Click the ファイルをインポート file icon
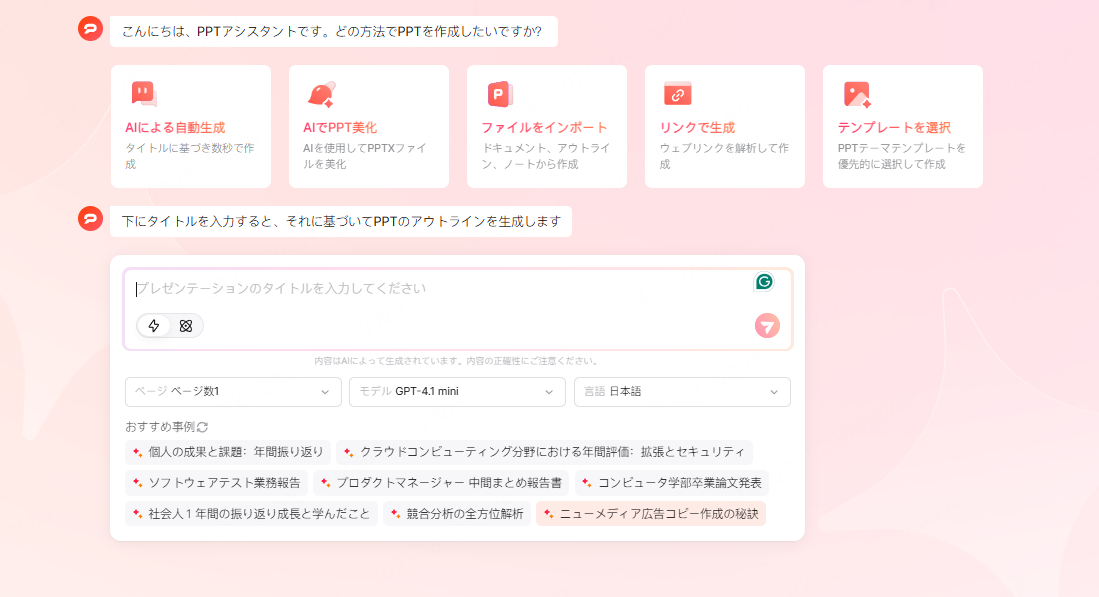The height and width of the screenshot is (597, 1099). [x=498, y=93]
